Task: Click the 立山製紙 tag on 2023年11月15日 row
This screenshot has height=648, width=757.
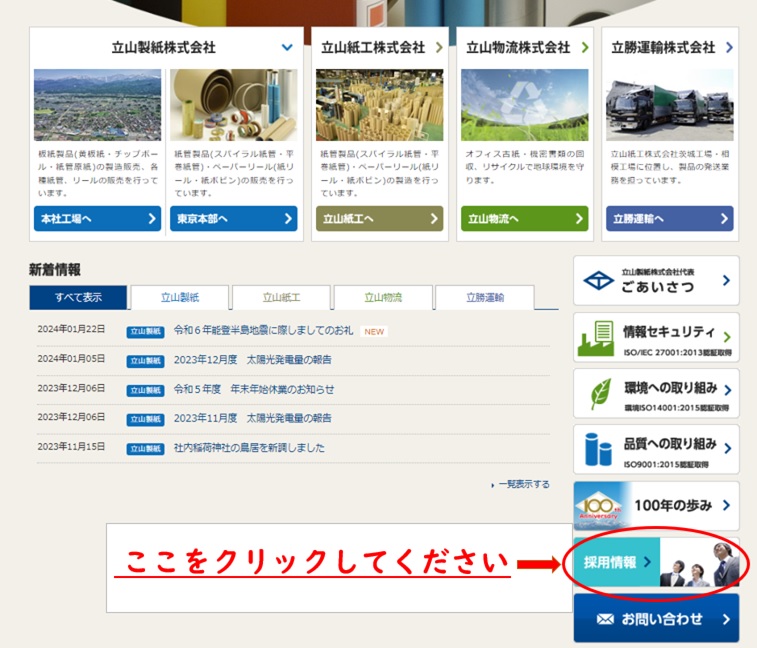Action: point(145,449)
